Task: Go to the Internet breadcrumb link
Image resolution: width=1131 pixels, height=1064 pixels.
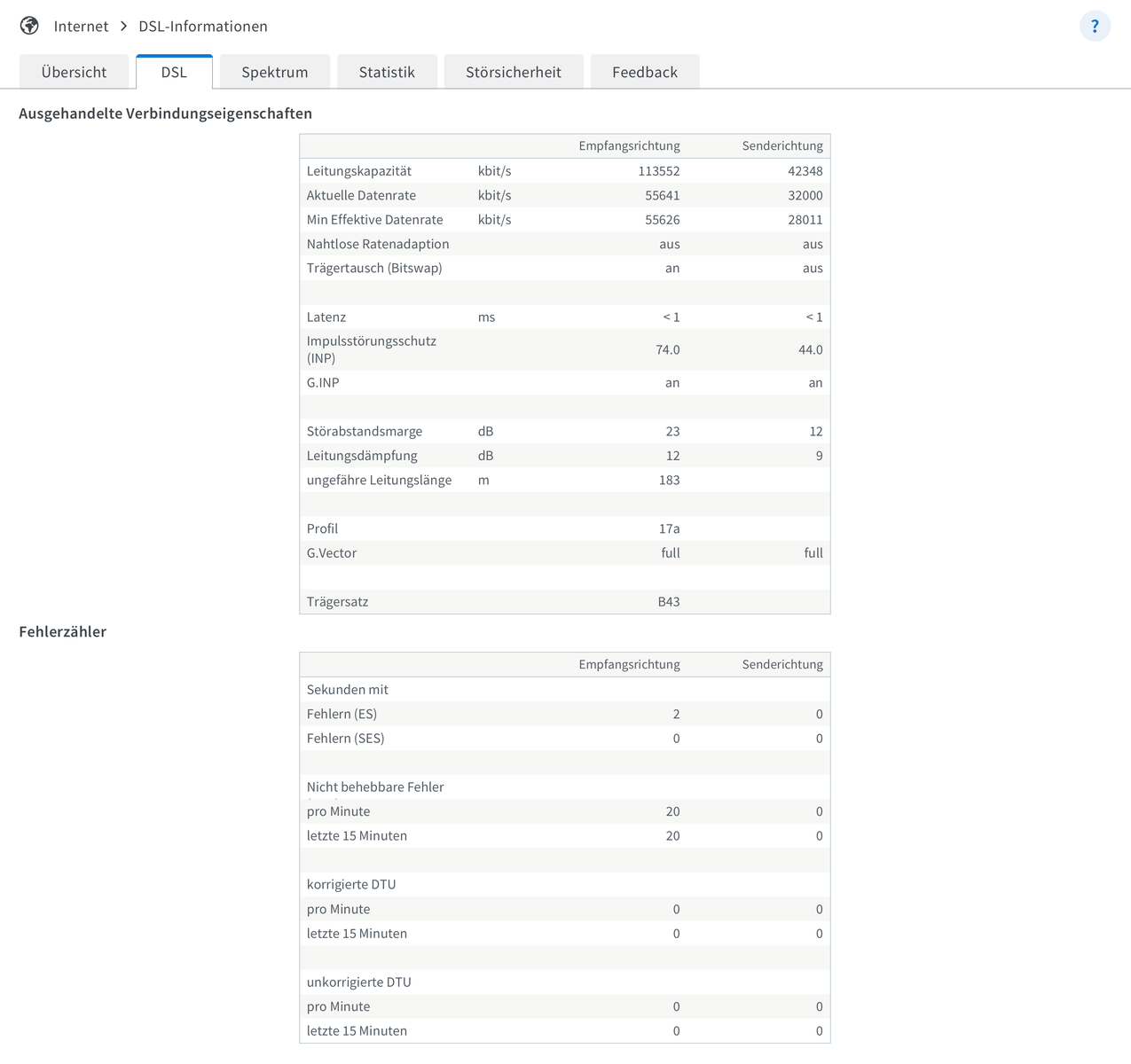Action: point(81,27)
